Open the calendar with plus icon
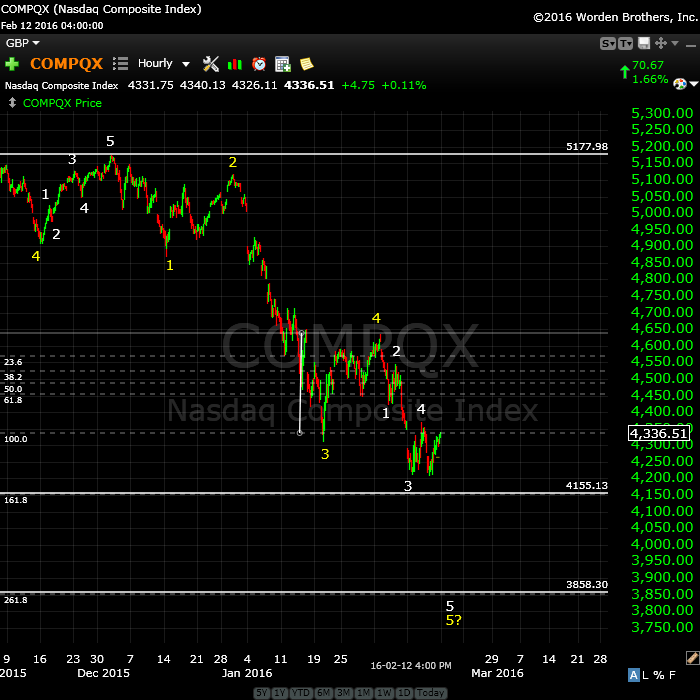The height and width of the screenshot is (700, 700). point(283,64)
